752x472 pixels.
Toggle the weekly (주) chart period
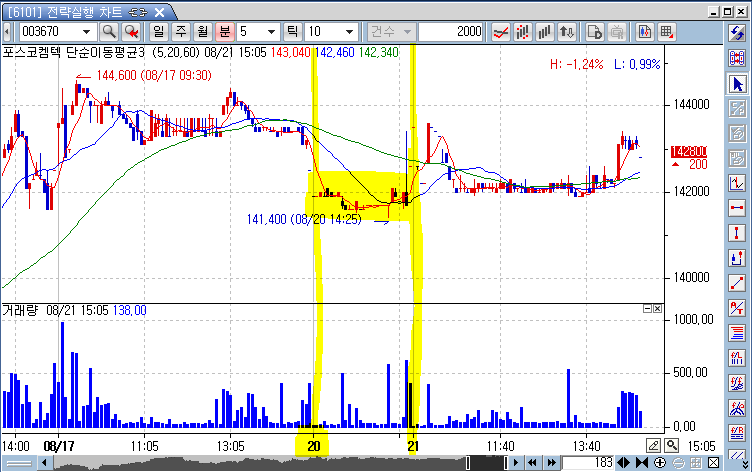coord(181,31)
